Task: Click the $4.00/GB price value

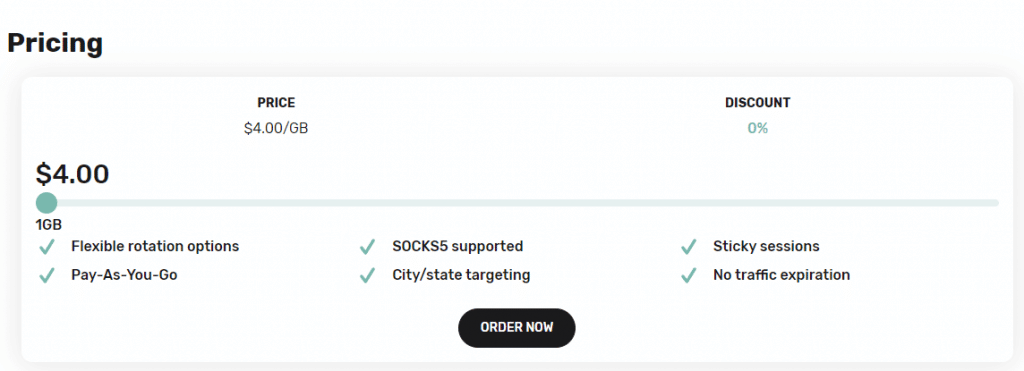Action: 276,128
